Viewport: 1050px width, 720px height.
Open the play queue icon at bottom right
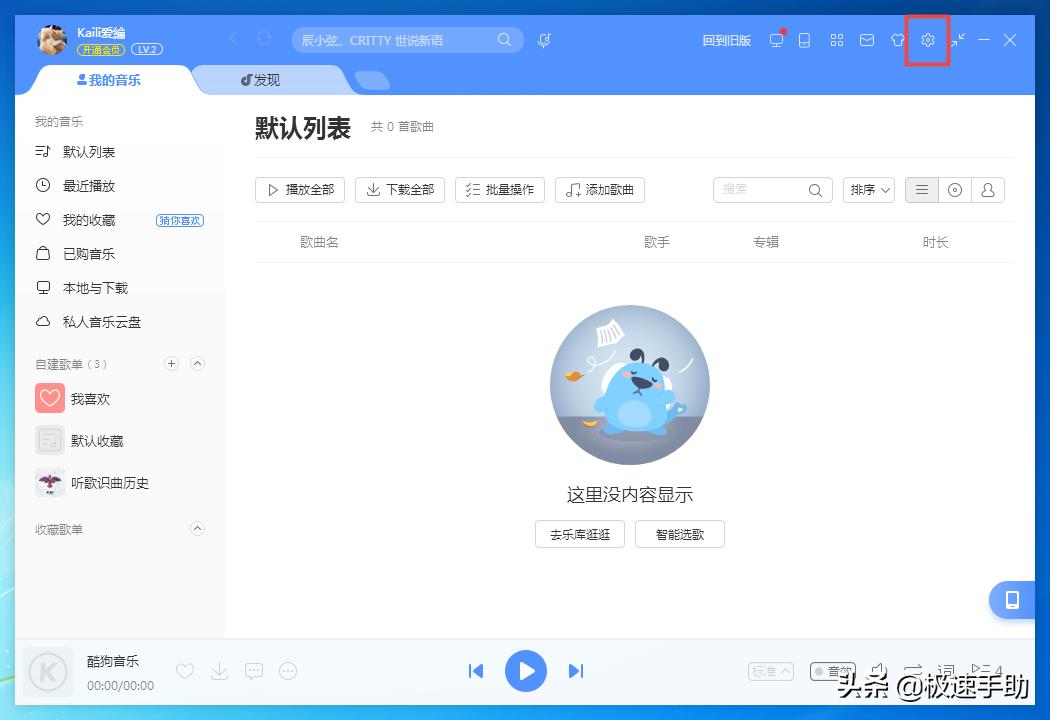(x=985, y=670)
